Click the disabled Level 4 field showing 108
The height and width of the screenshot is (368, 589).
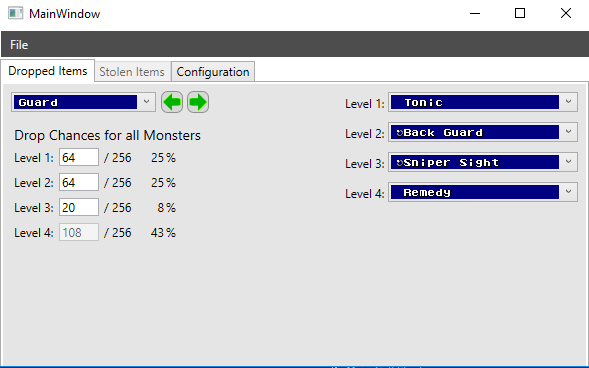coord(79,232)
